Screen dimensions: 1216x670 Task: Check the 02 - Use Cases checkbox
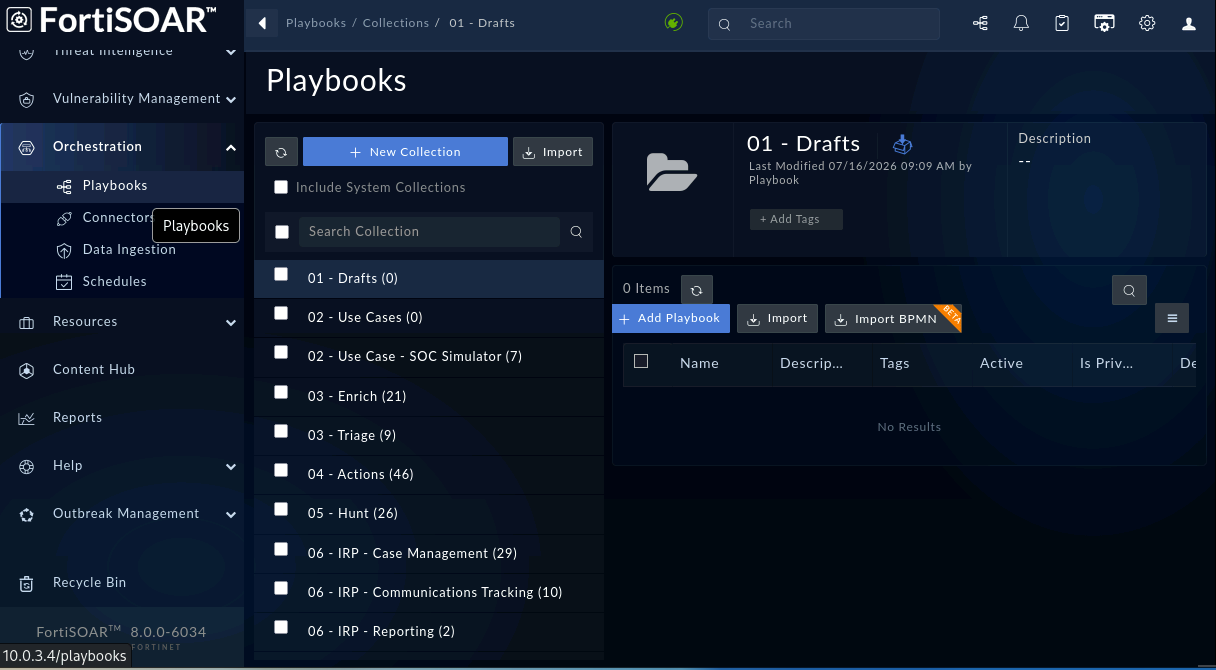[x=281, y=313]
